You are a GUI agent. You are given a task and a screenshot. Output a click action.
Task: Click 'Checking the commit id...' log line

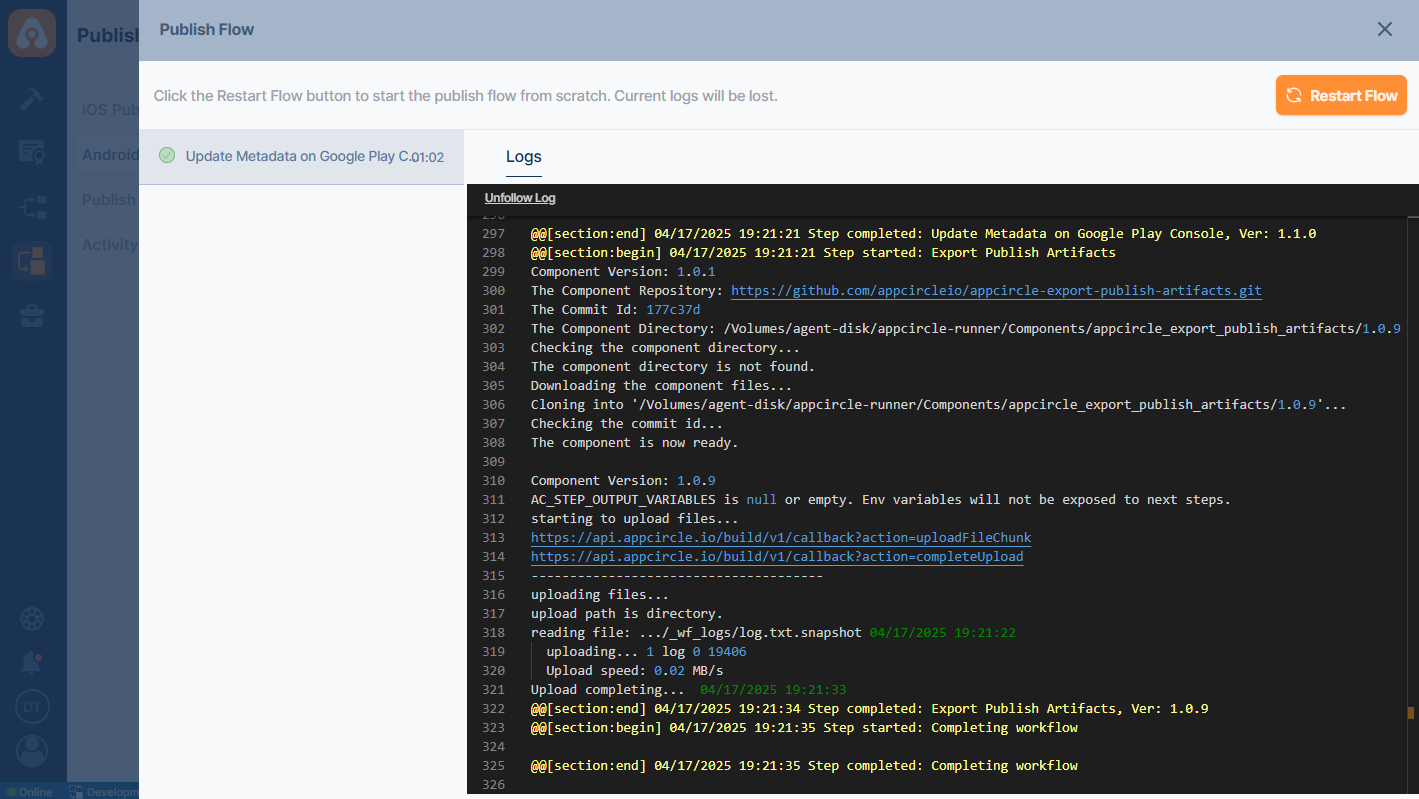(627, 424)
